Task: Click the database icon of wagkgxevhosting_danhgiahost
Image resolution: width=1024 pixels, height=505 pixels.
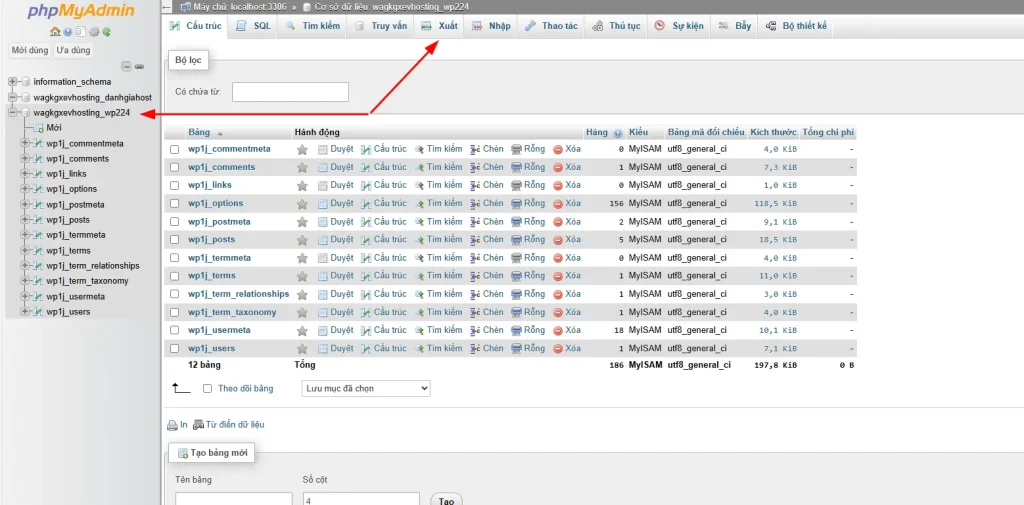Action: 26,97
